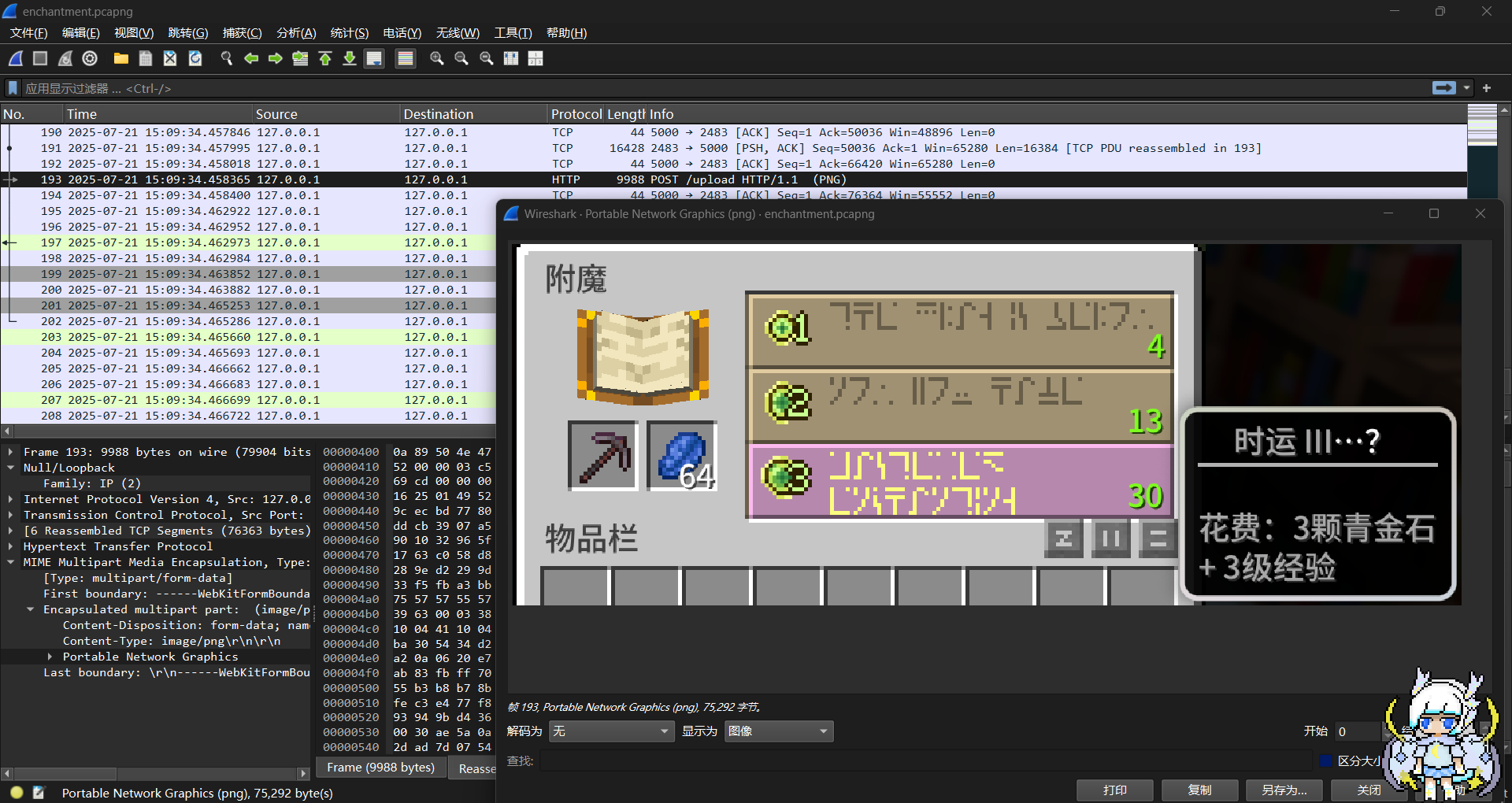The image size is (1512, 803).
Task: Click the start capture shark fin icon
Action: click(16, 58)
